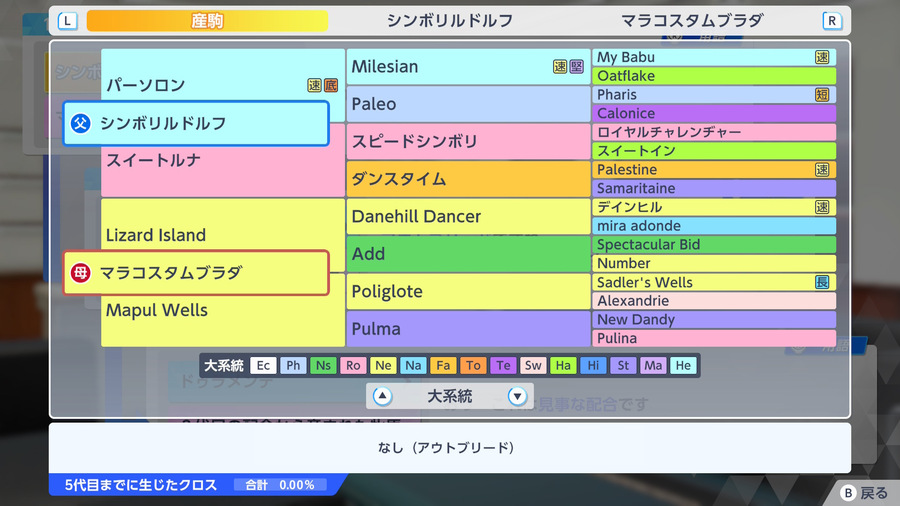Click Pulina ancestor entry
This screenshot has width=900, height=506.
(714, 338)
